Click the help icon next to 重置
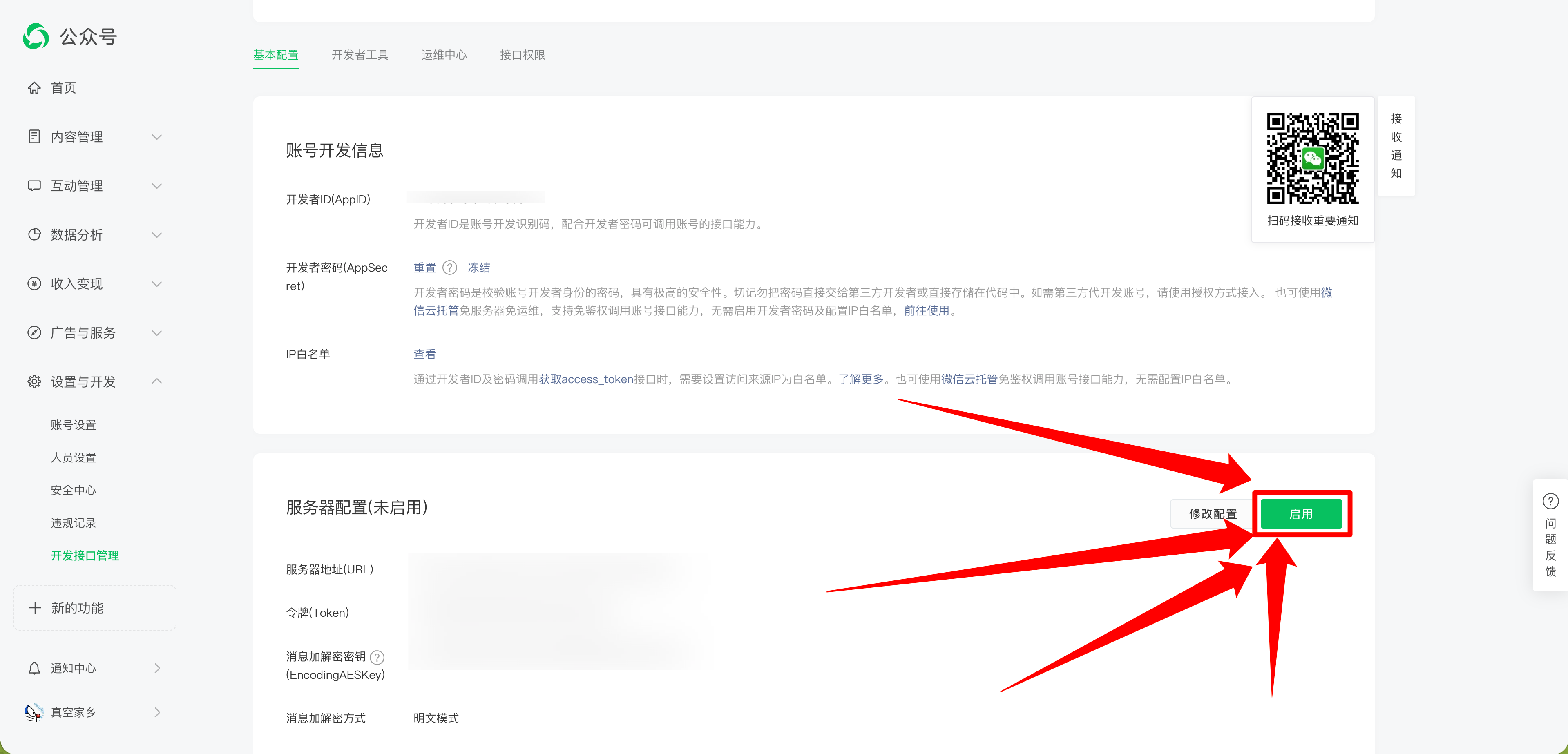Screen dimensions: 1568x754 (x=450, y=268)
